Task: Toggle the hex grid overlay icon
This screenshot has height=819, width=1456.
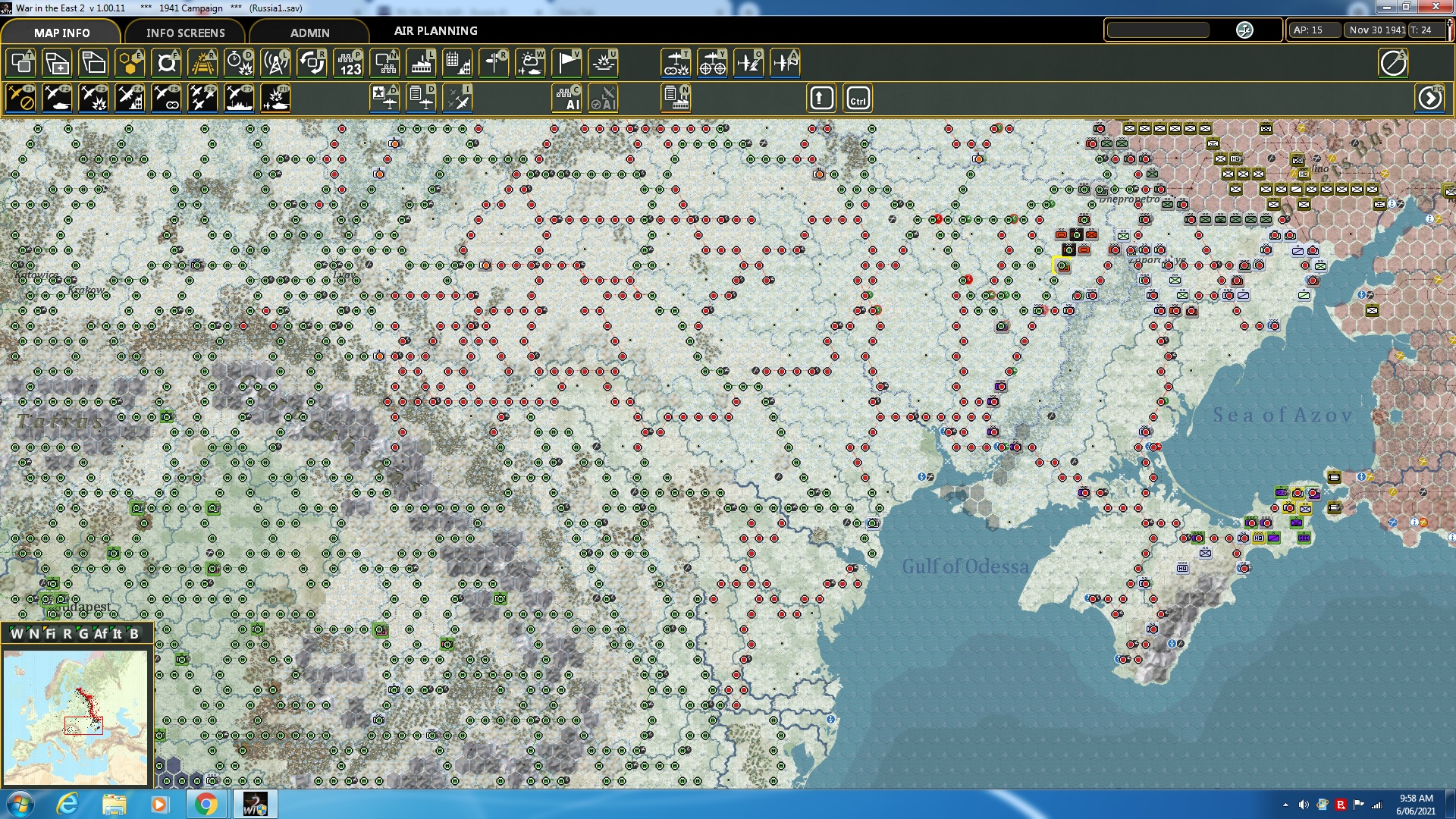Action: click(x=130, y=63)
